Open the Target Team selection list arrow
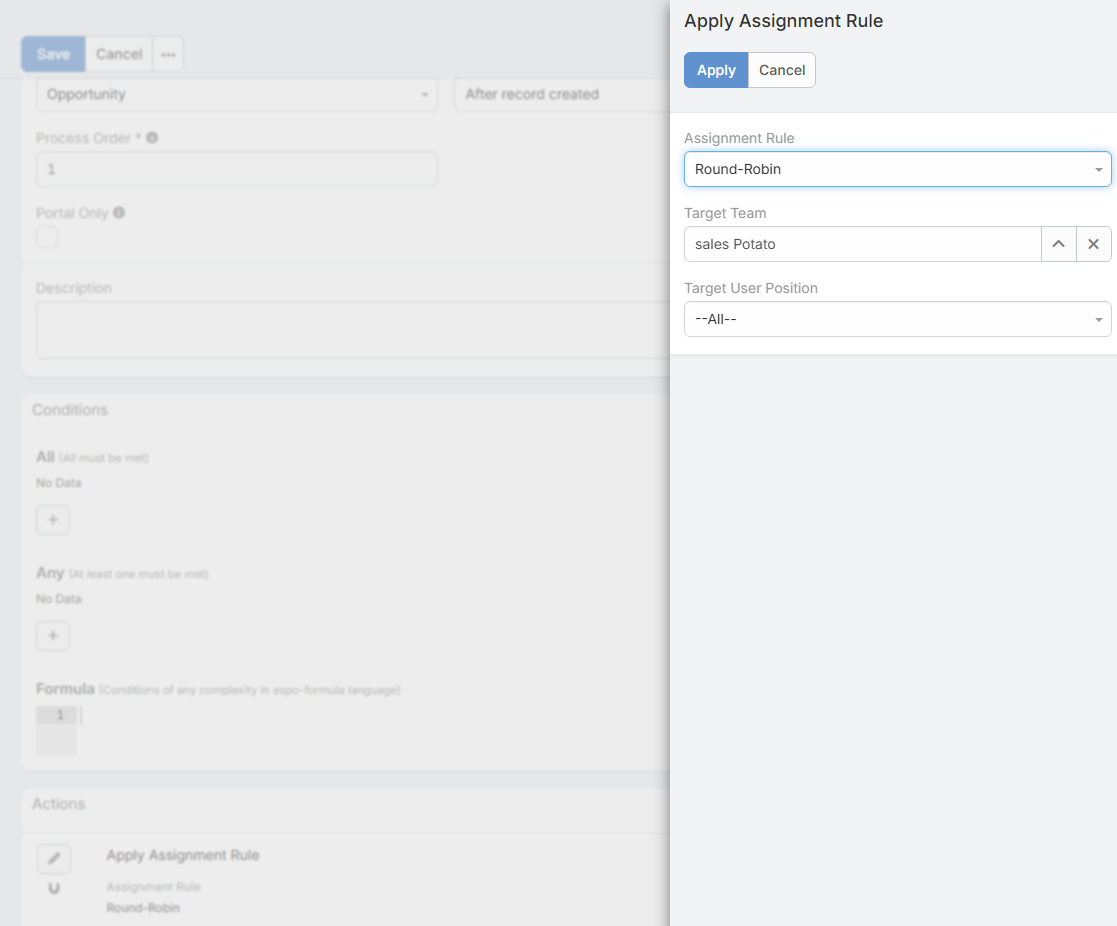Image resolution: width=1117 pixels, height=926 pixels. point(1058,244)
